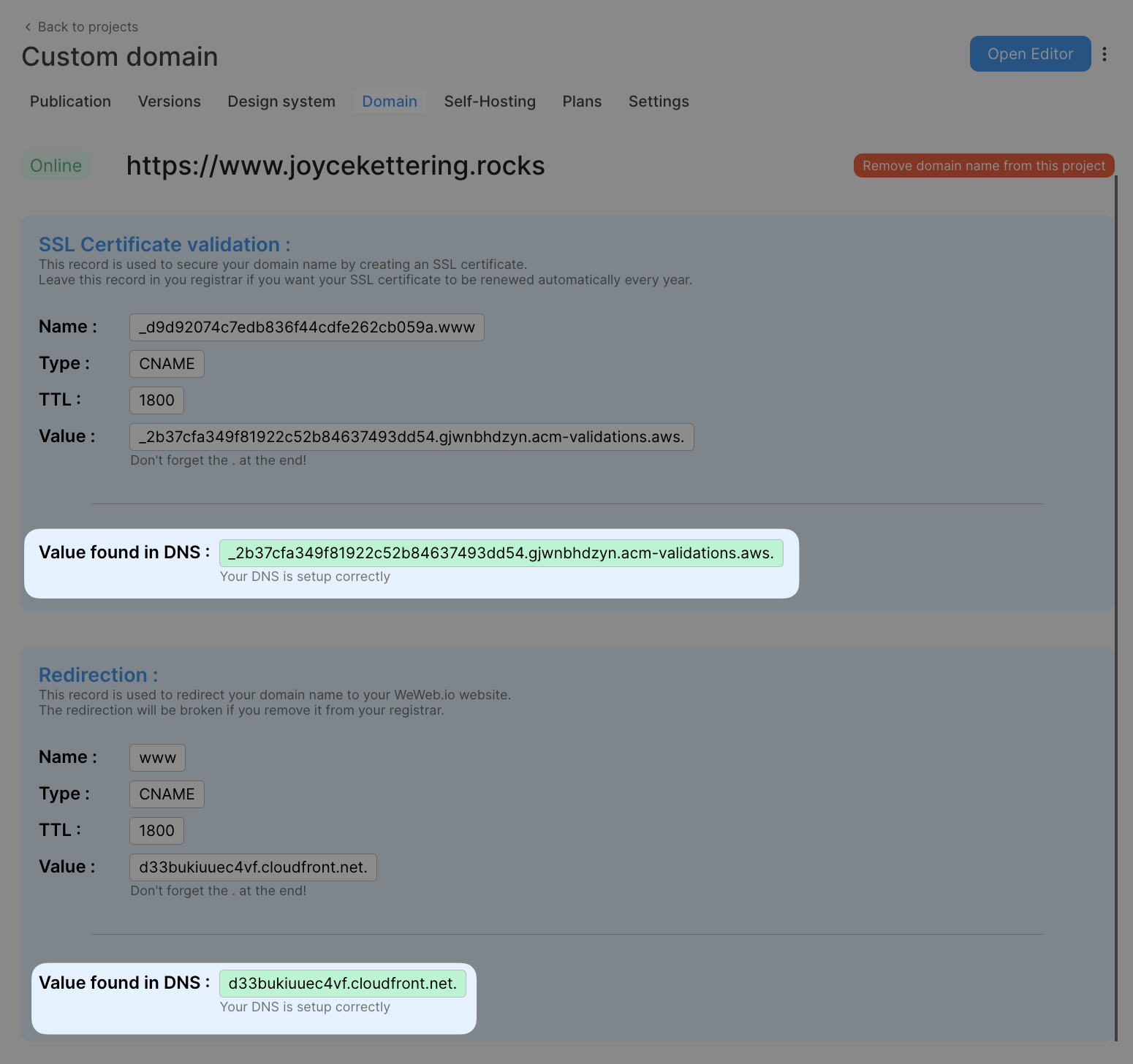
Task: Click the Online status badge
Action: click(x=56, y=165)
